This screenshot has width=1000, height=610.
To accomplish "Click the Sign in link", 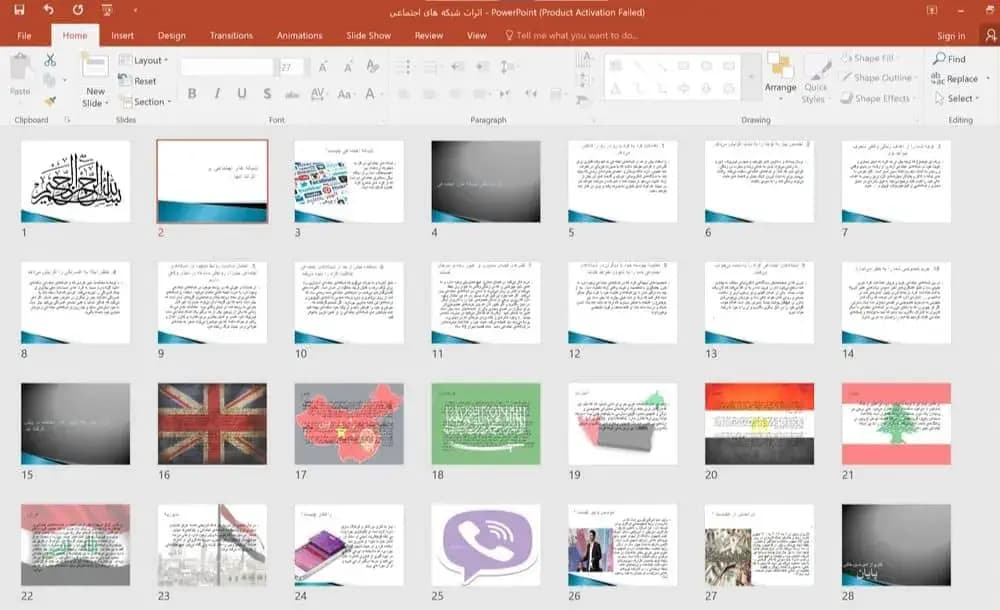I will [951, 36].
